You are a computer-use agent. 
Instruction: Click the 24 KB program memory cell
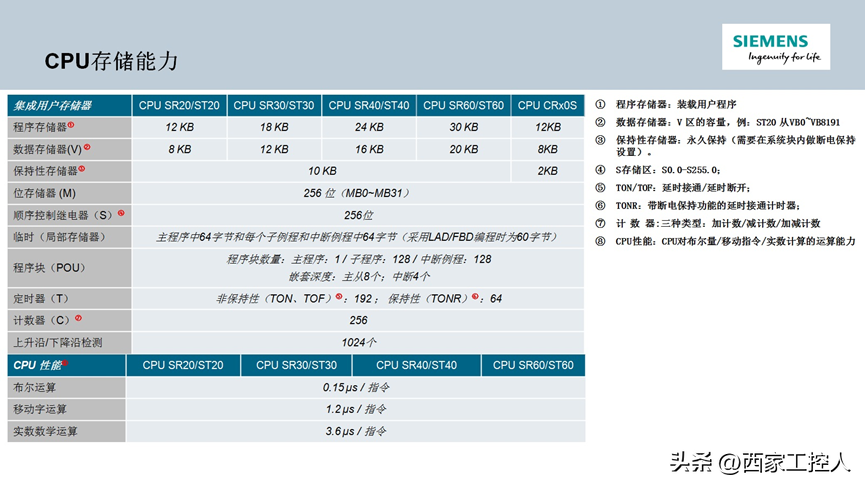coord(368,127)
